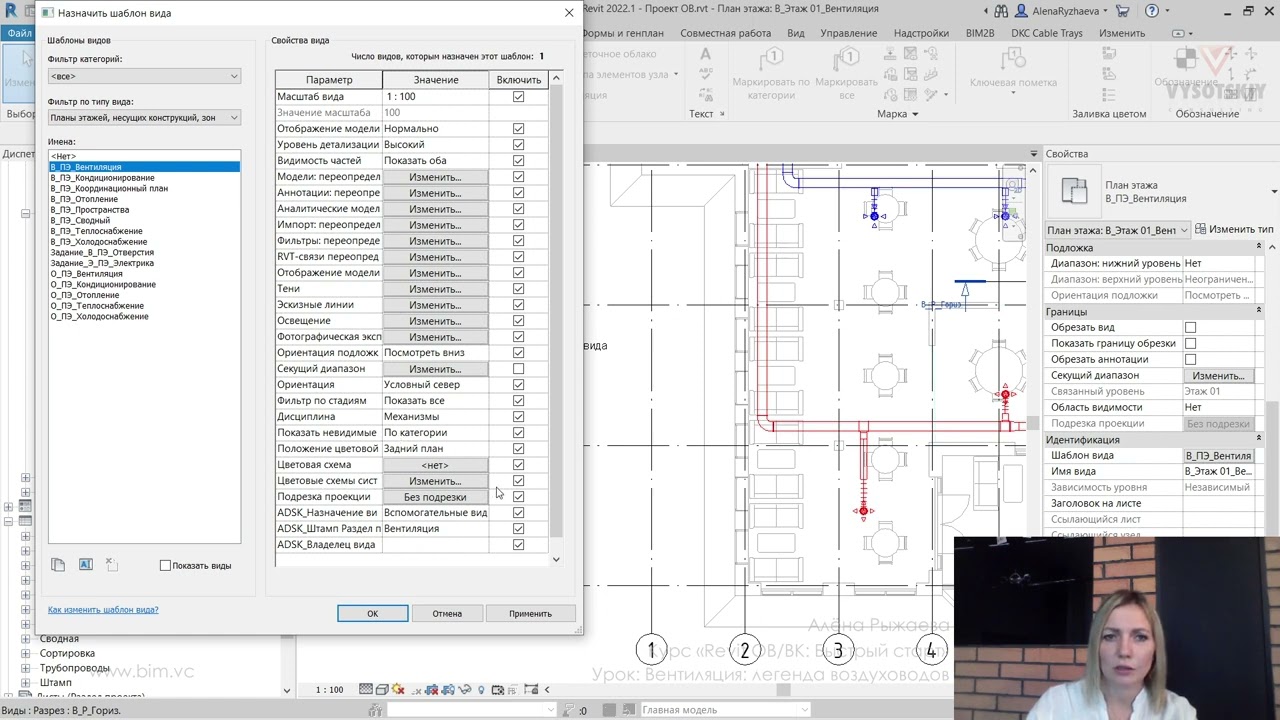Click Изменить button for Фильтры row
Image resolution: width=1280 pixels, height=720 pixels.
pos(435,241)
